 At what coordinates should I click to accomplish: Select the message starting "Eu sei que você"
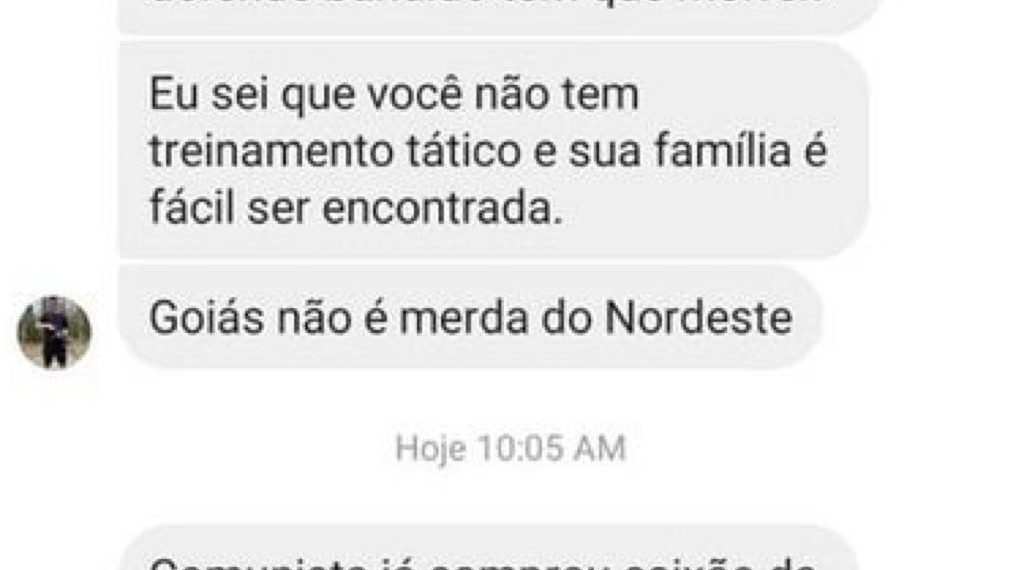point(493,150)
